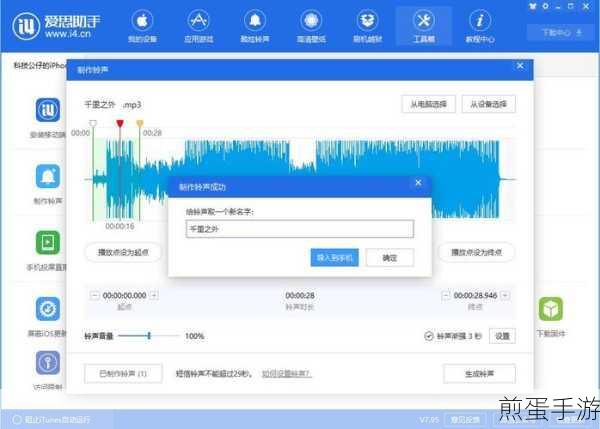600x429 pixels.
Task: Set play point as end point
Action: [x=476, y=253]
